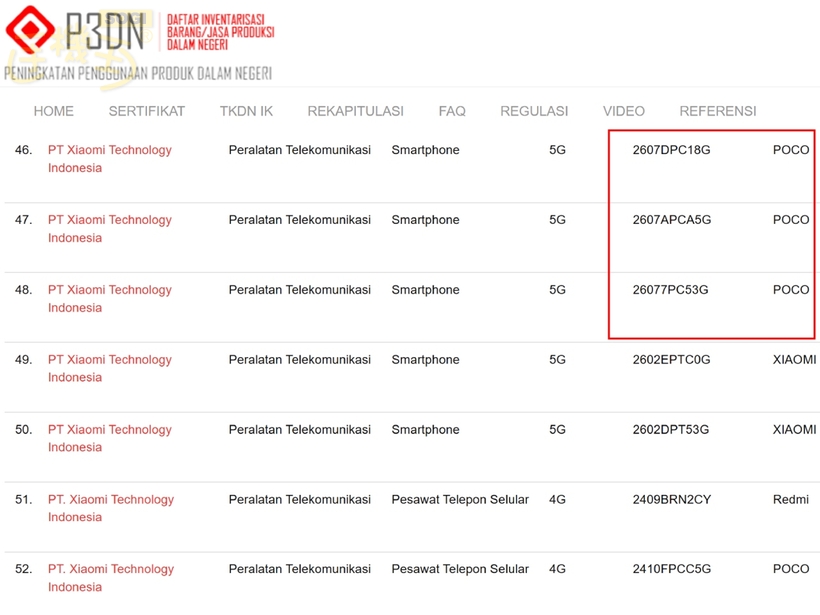The width and height of the screenshot is (820, 615).
Task: Open the TKDN IK page
Action: pos(246,111)
